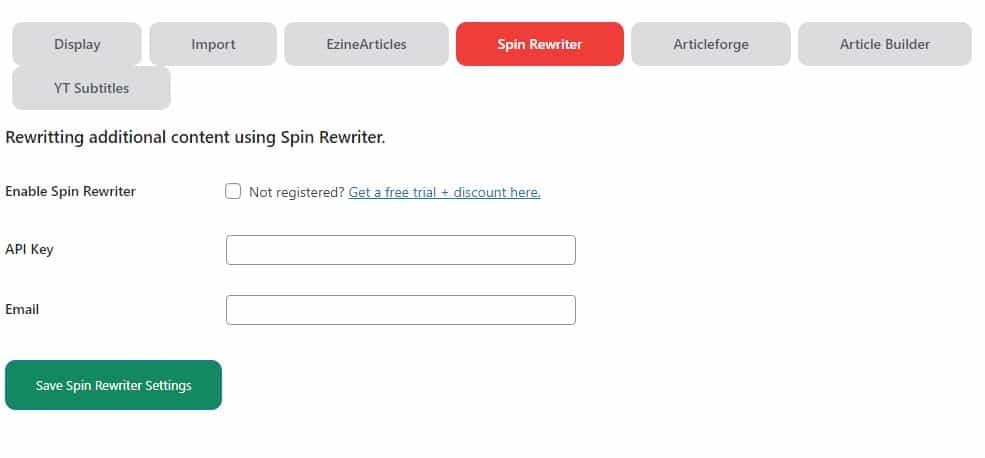Switch to the Import tab
985x458 pixels.
pos(213,44)
